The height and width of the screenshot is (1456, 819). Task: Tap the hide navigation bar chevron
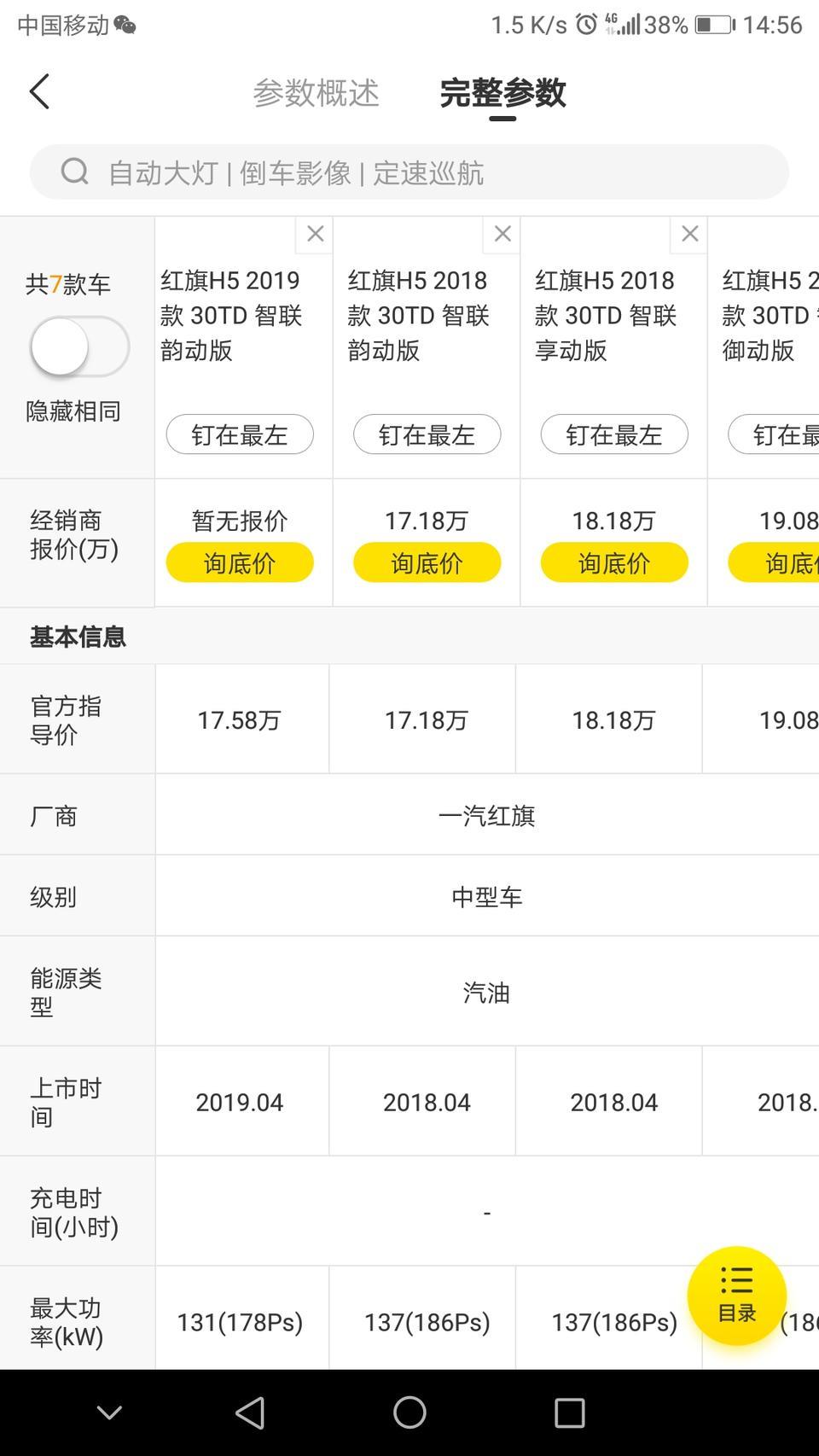pyautogui.click(x=109, y=1412)
